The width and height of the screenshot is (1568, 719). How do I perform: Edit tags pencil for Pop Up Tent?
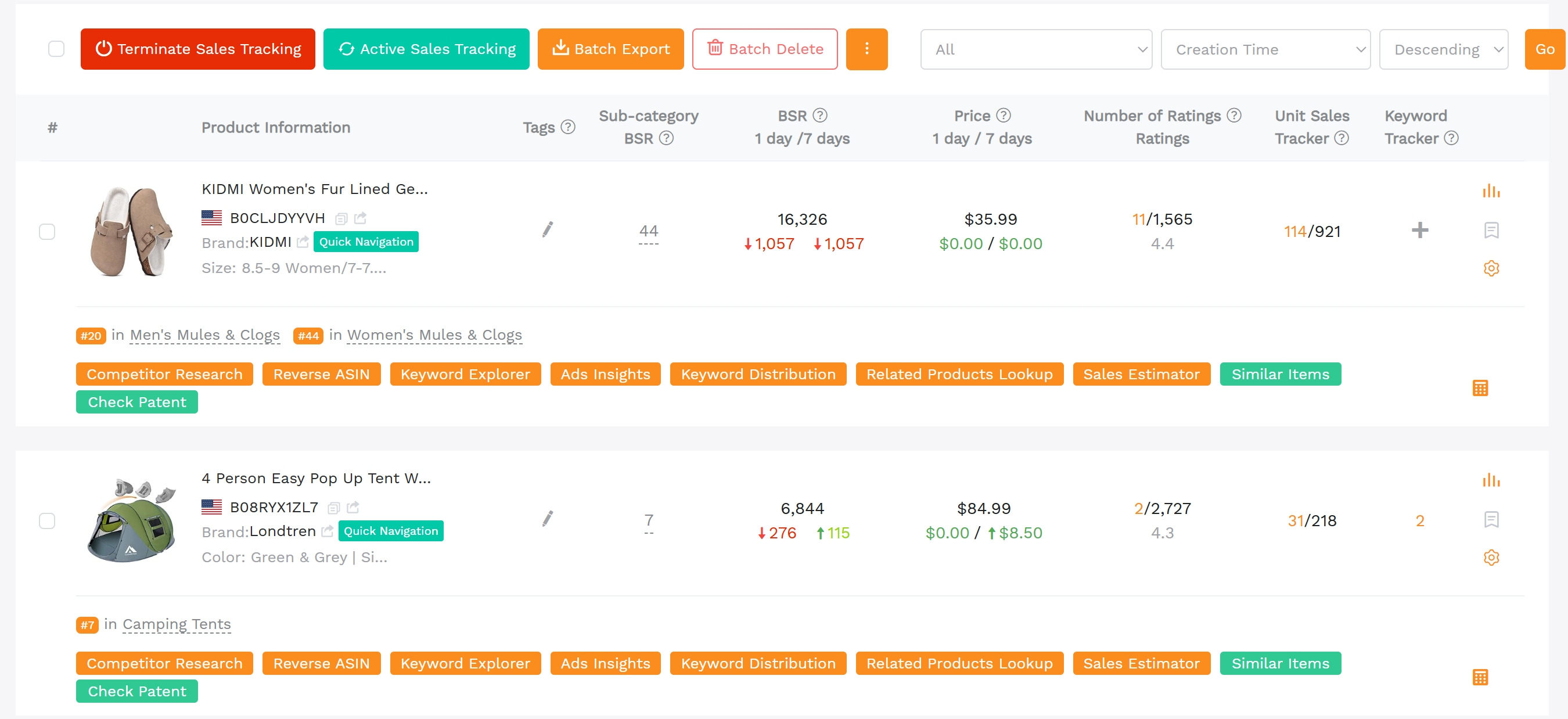point(547,519)
